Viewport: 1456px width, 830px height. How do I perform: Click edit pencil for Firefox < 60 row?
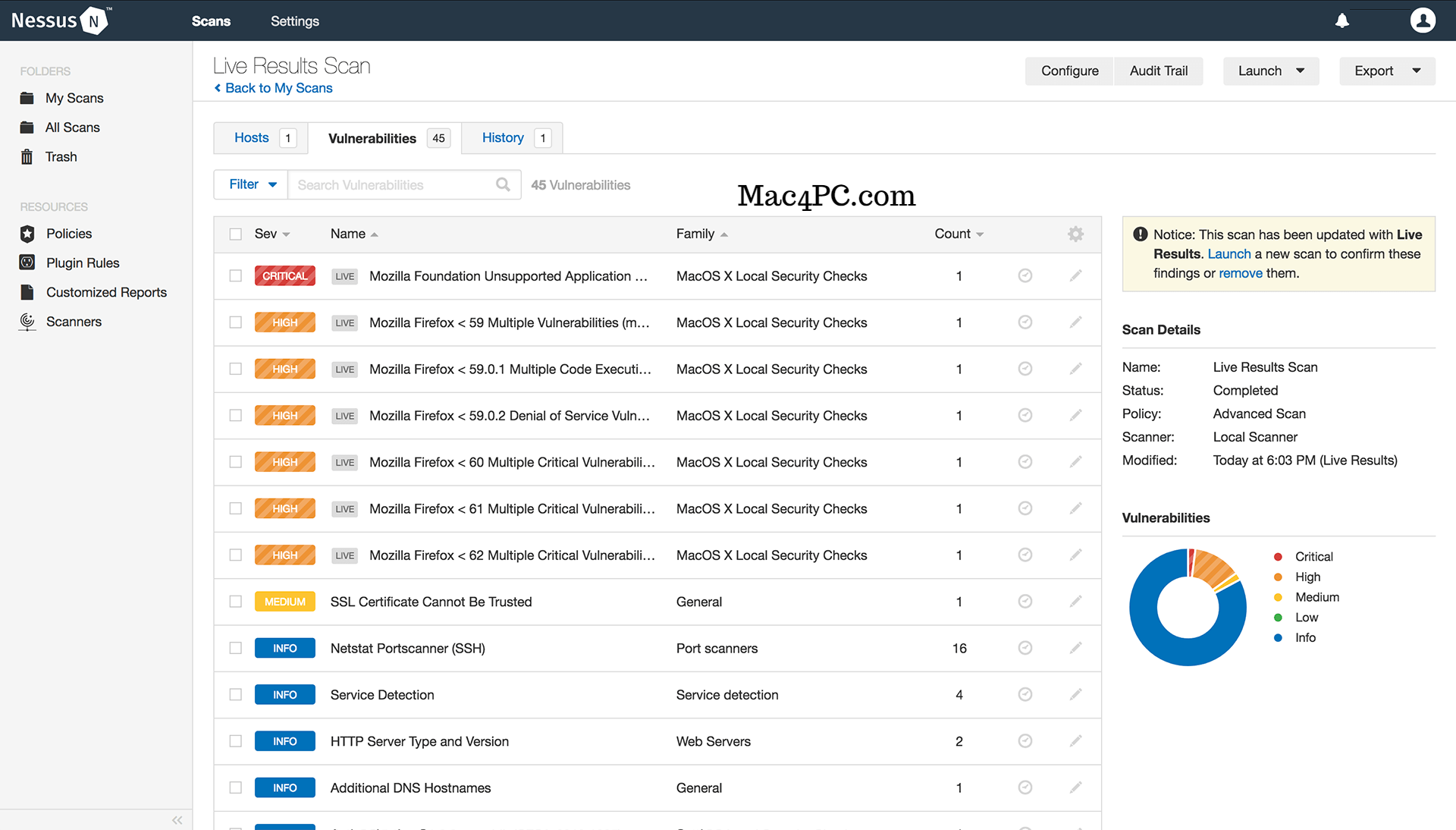pos(1075,462)
